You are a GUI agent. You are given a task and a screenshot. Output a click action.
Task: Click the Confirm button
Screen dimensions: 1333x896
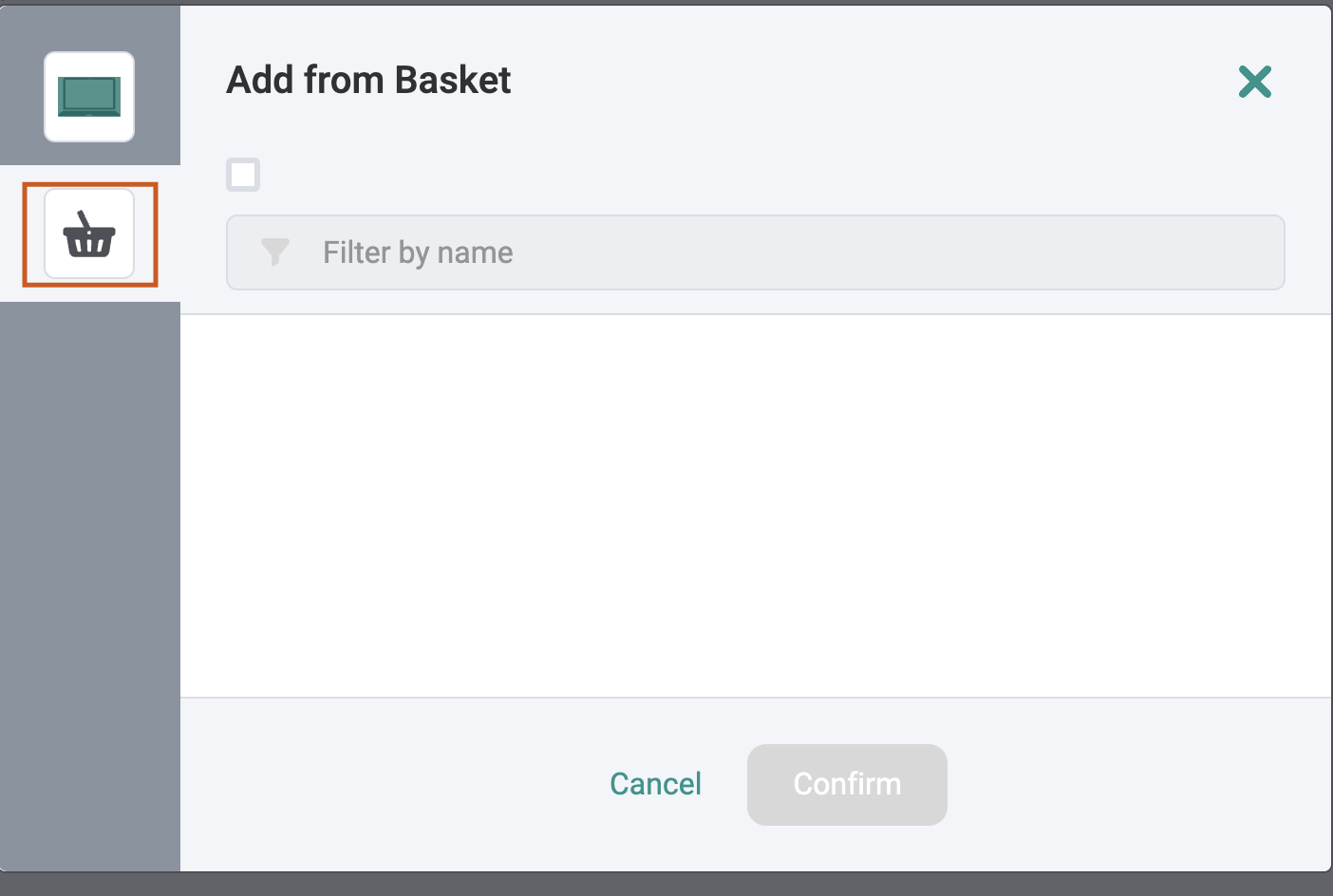pos(847,785)
